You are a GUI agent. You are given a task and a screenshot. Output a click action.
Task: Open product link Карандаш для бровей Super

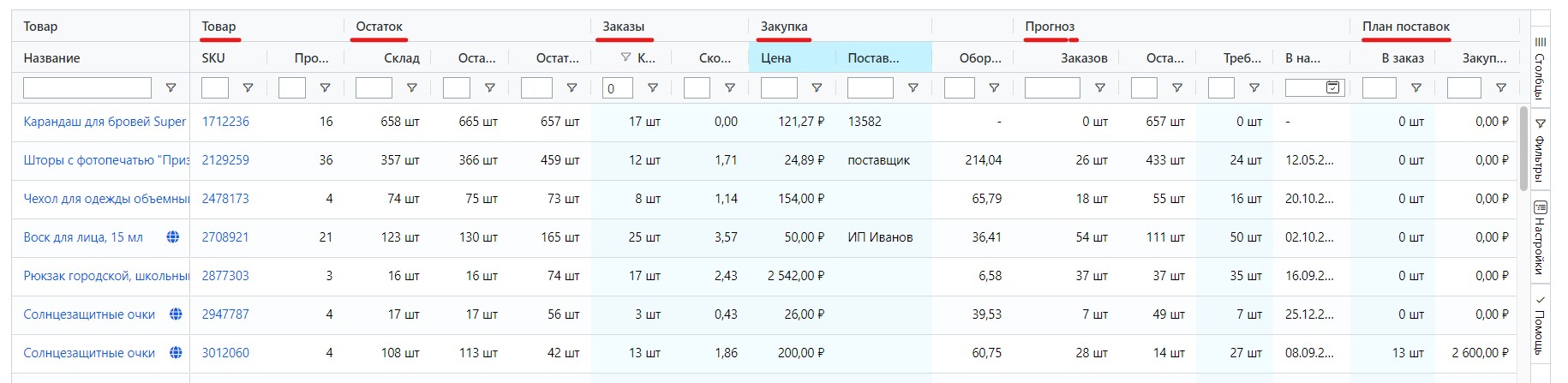[x=105, y=122]
